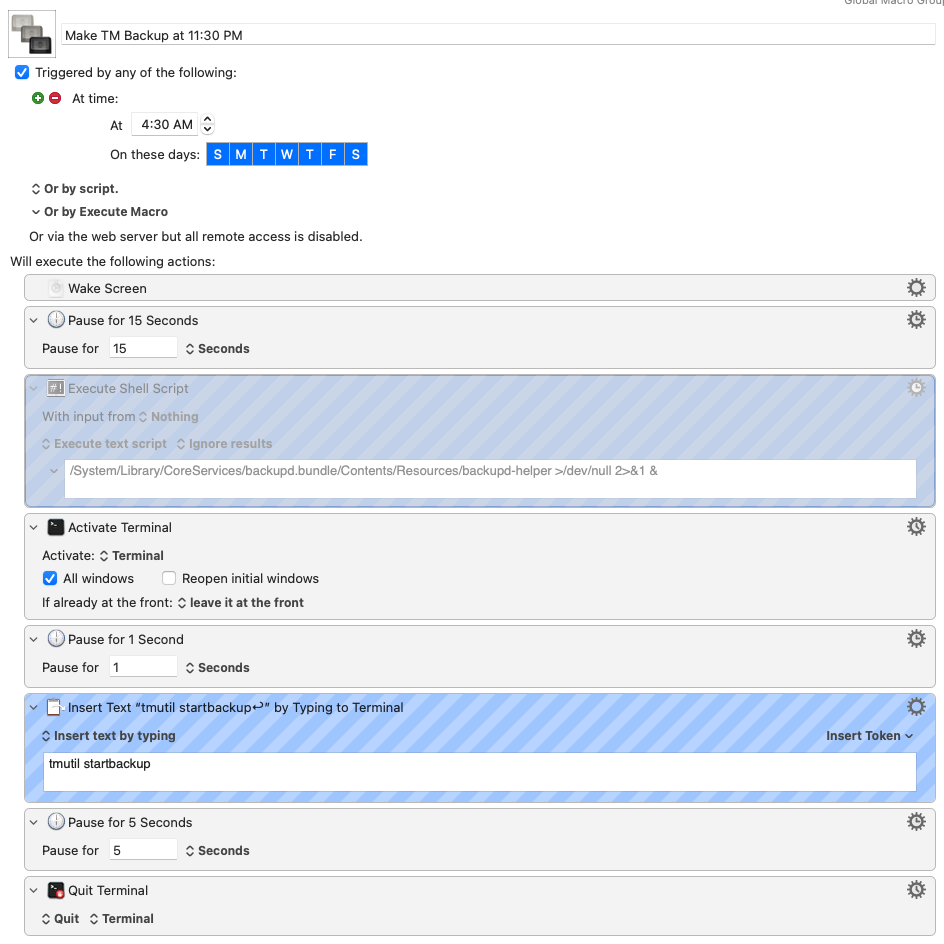
Task: Uncheck the All windows checkbox
Action: pyautogui.click(x=50, y=579)
